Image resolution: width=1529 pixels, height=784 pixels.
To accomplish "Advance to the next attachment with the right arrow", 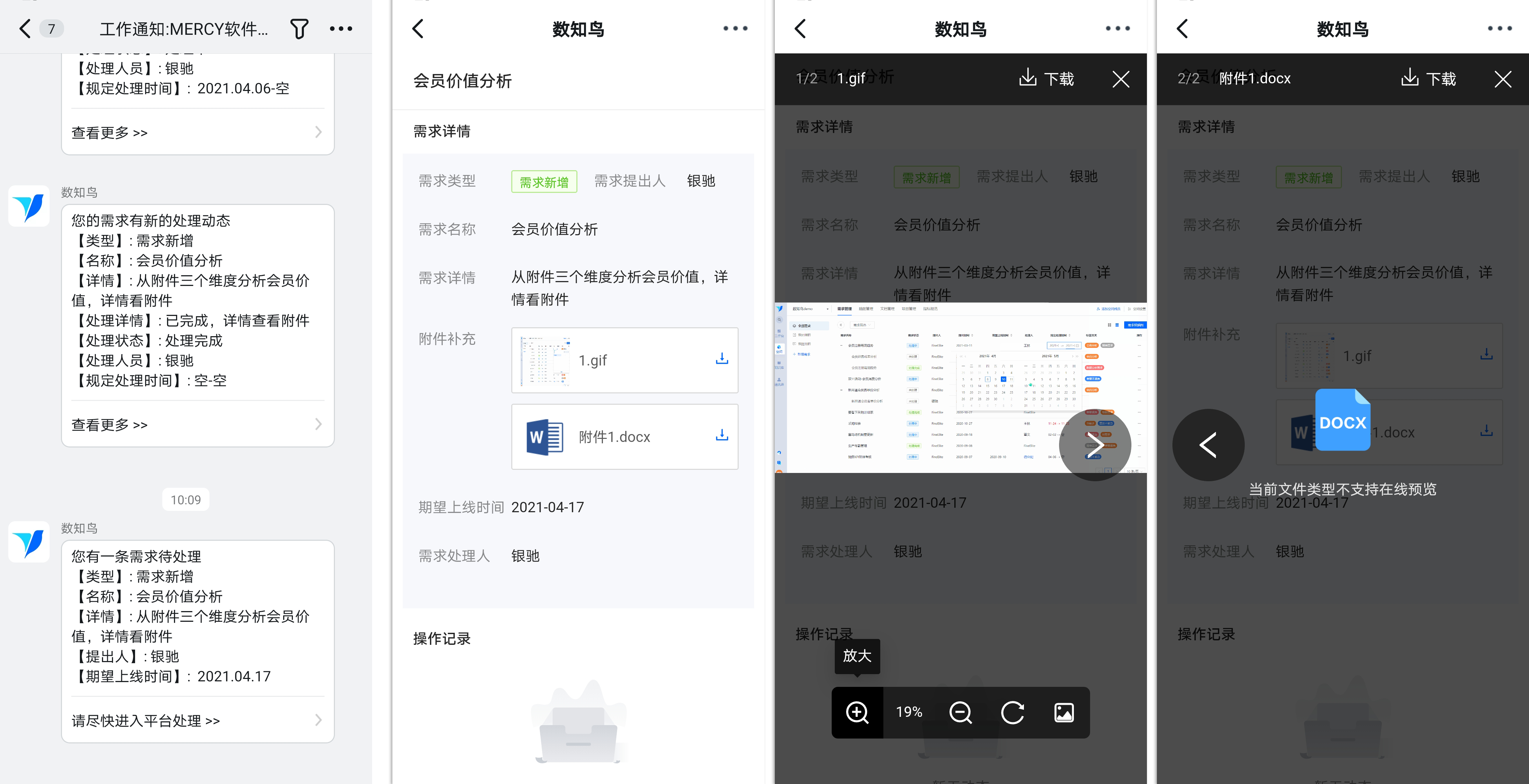I will point(1095,445).
